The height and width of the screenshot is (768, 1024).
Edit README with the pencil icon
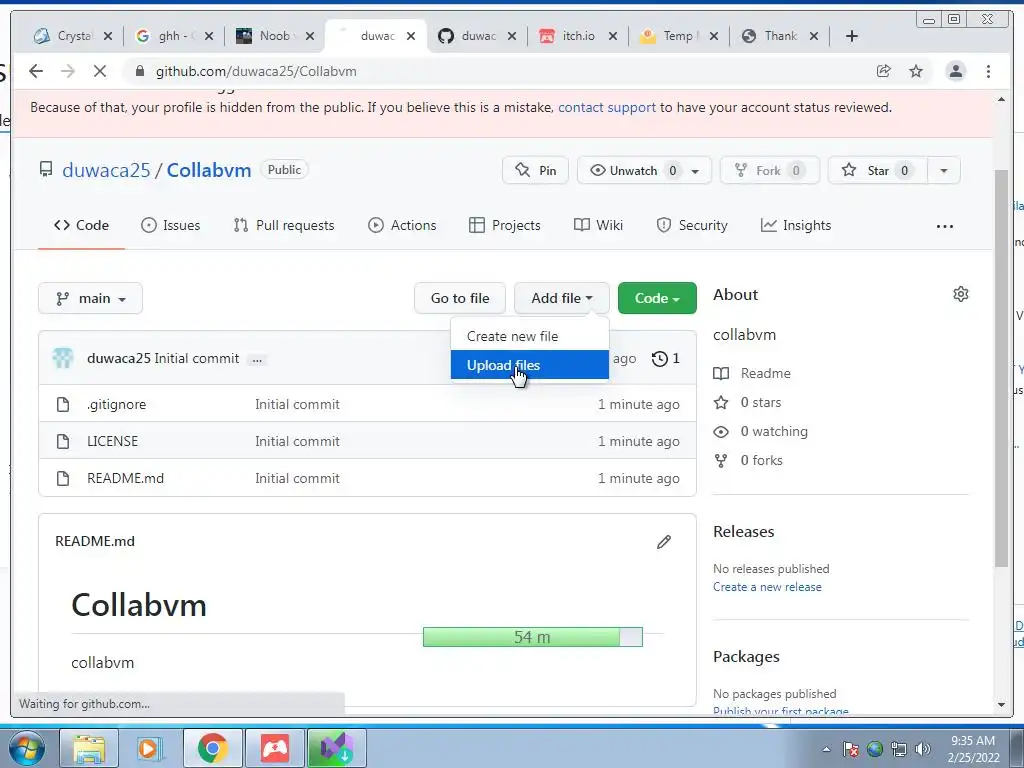pyautogui.click(x=664, y=541)
